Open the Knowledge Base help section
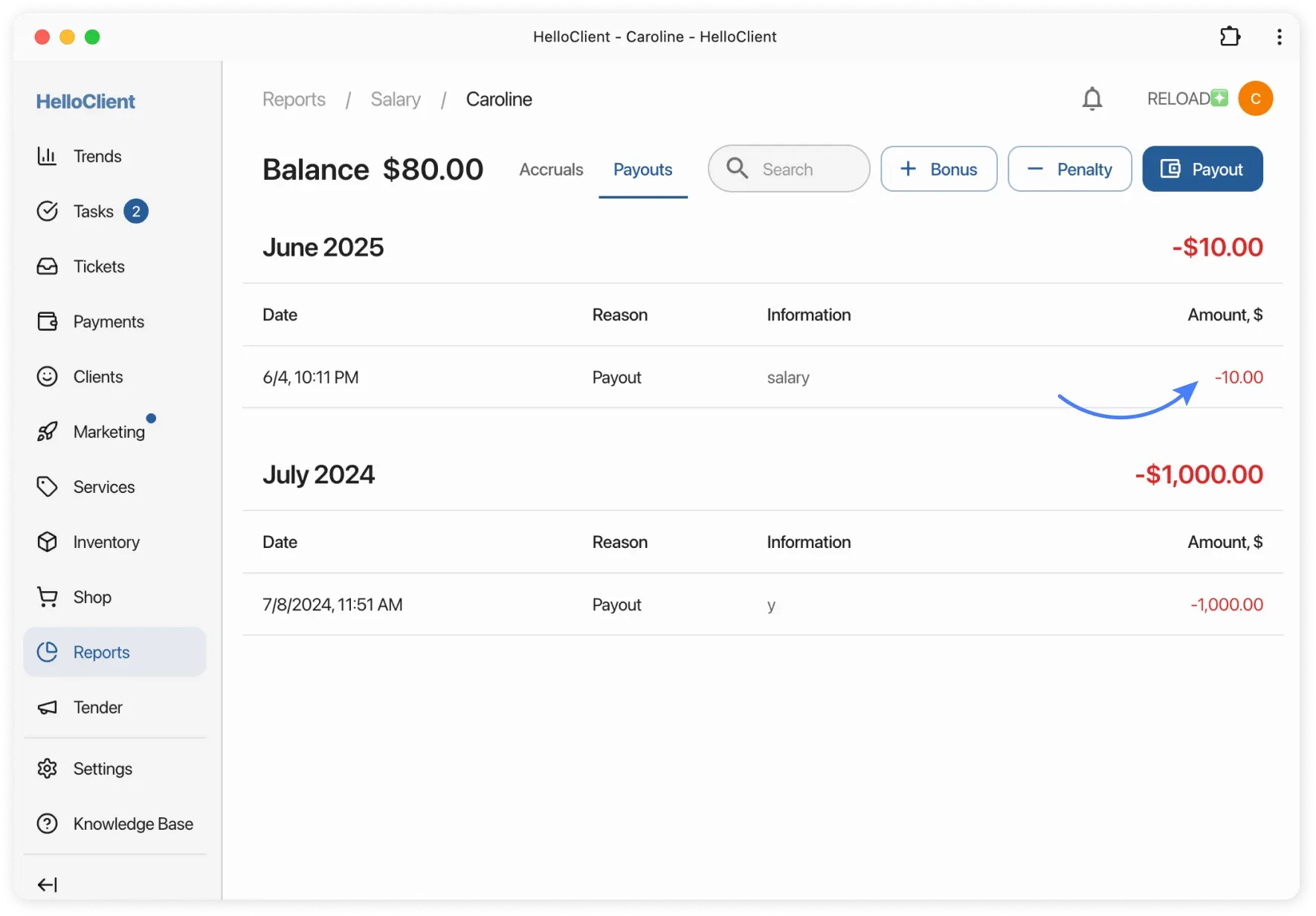Viewport: 1316px width, 916px height. click(133, 823)
